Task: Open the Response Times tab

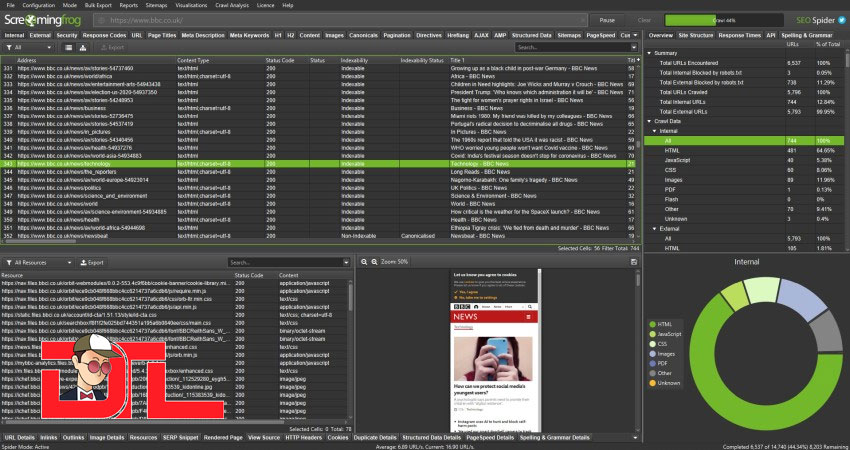Action: click(x=739, y=35)
